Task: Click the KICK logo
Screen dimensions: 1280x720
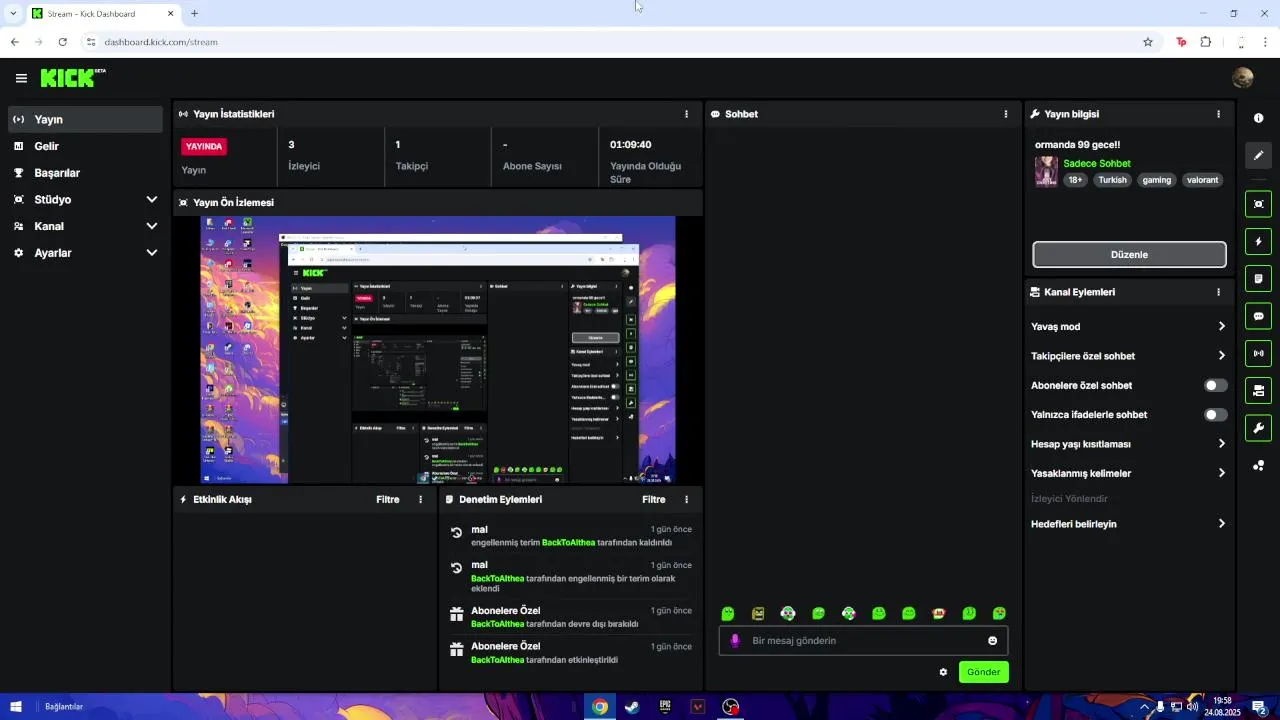Action: [x=73, y=78]
